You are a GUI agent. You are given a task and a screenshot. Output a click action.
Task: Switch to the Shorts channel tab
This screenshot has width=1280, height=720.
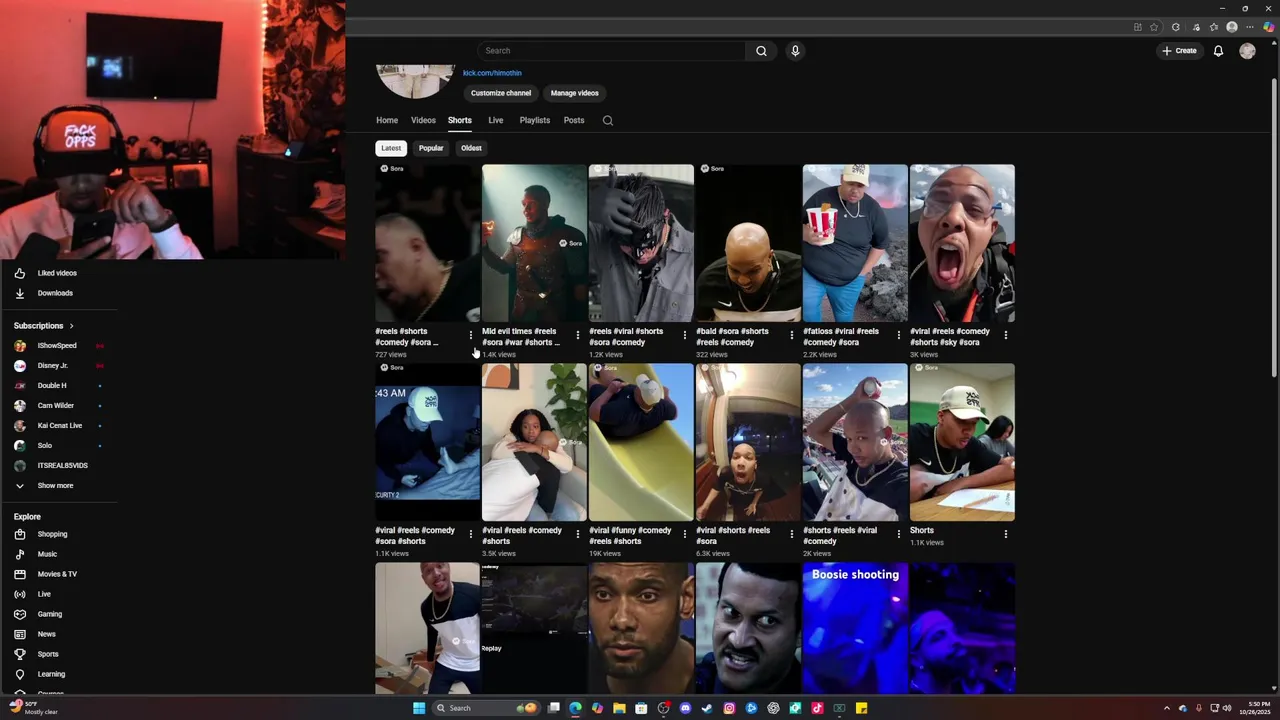[x=460, y=120]
